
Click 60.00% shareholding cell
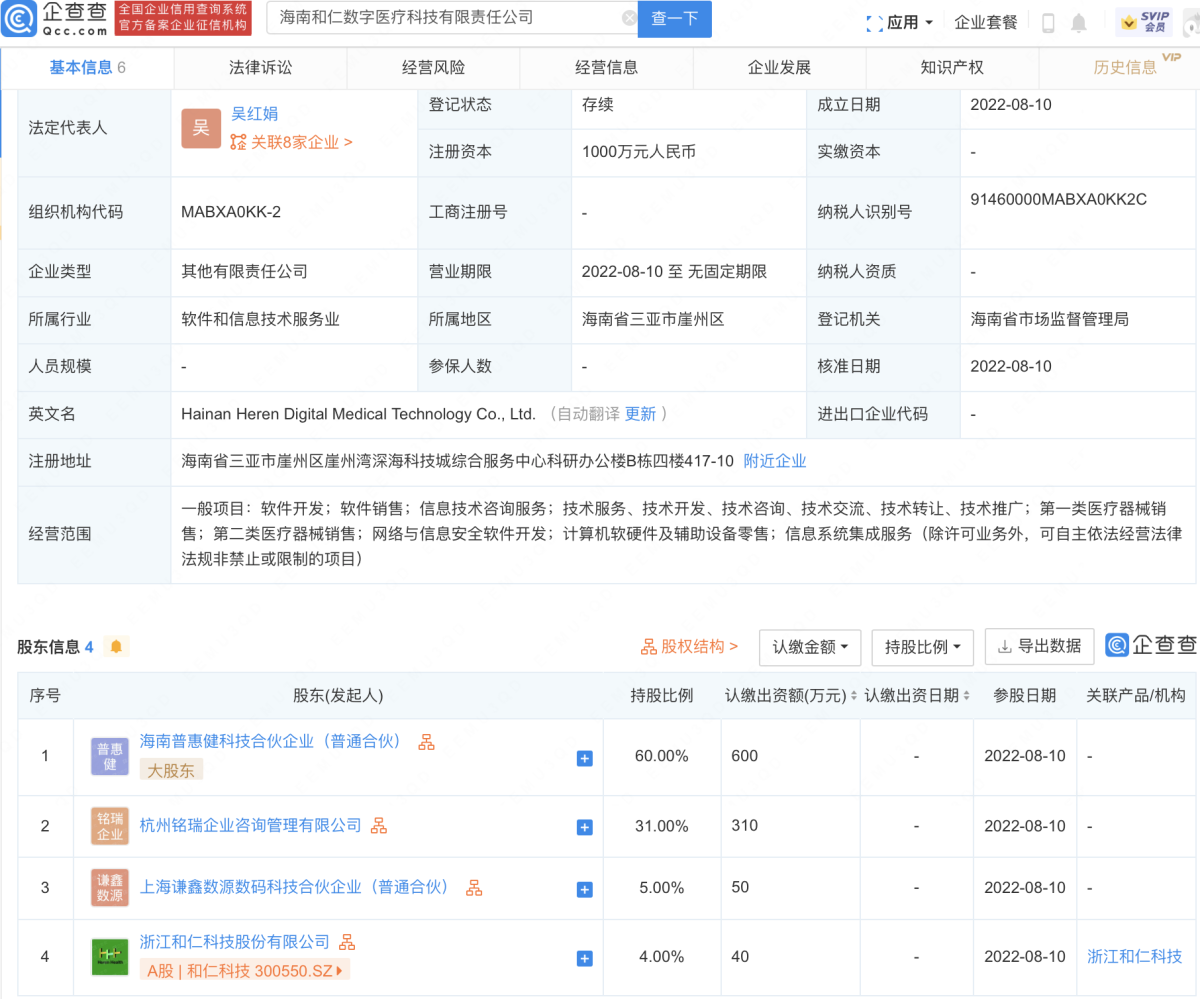pos(662,756)
